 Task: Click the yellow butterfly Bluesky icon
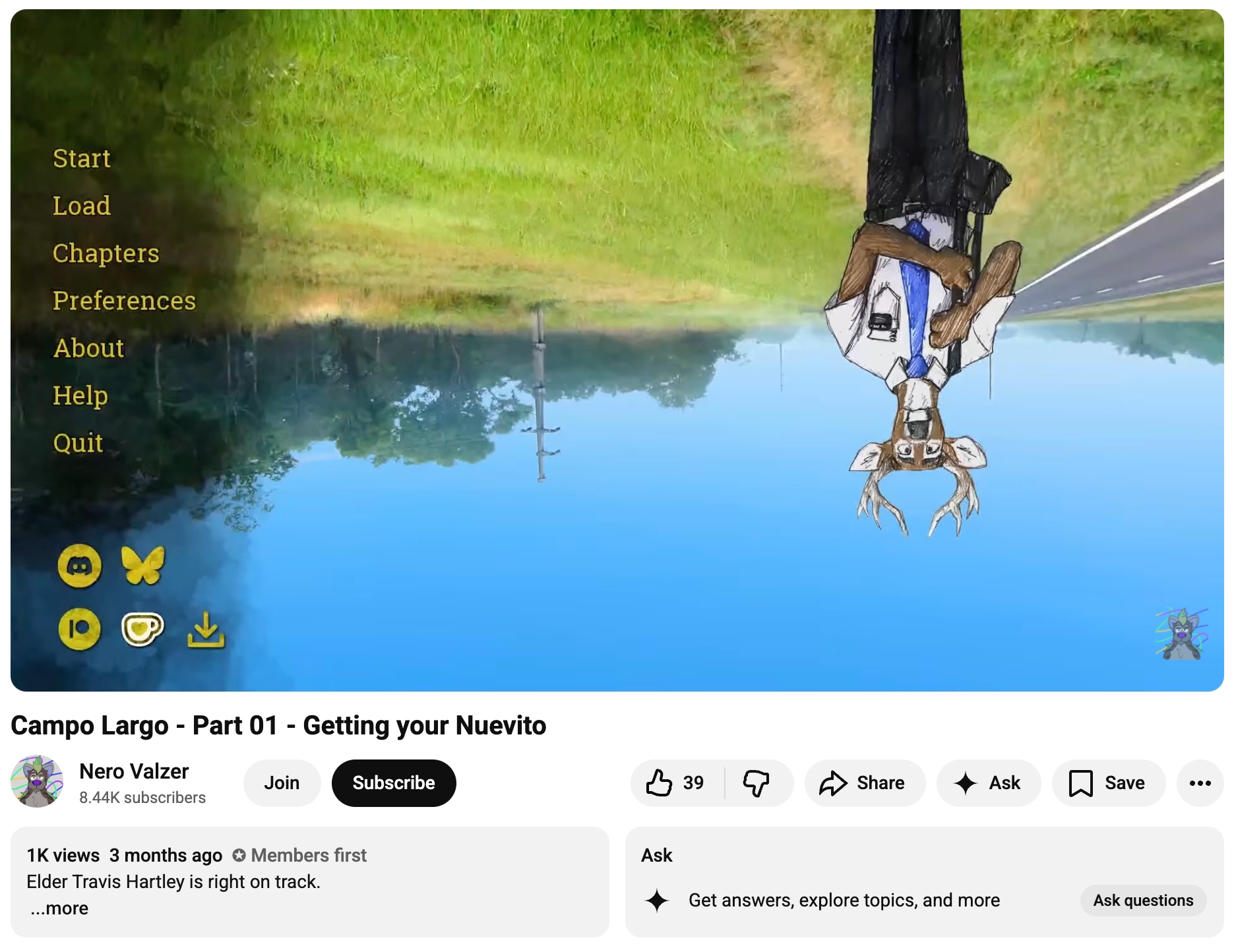[x=142, y=566]
